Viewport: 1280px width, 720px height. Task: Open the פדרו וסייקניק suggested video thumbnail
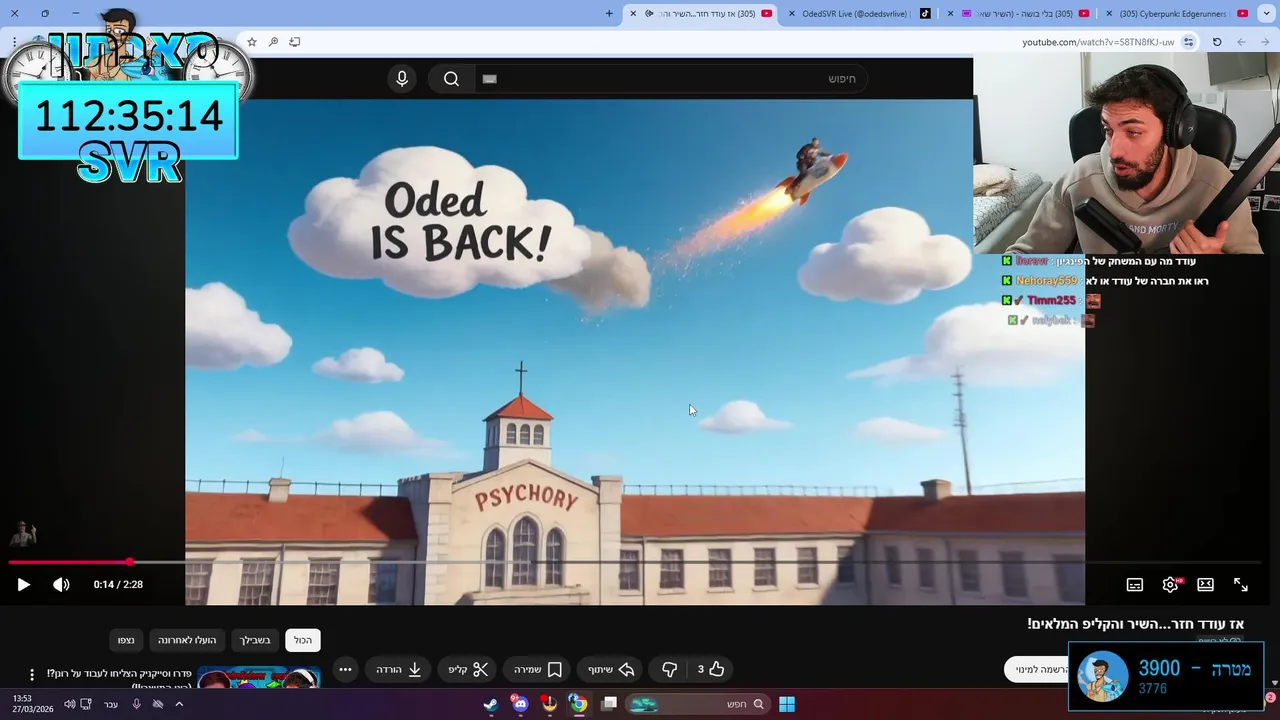click(x=259, y=678)
